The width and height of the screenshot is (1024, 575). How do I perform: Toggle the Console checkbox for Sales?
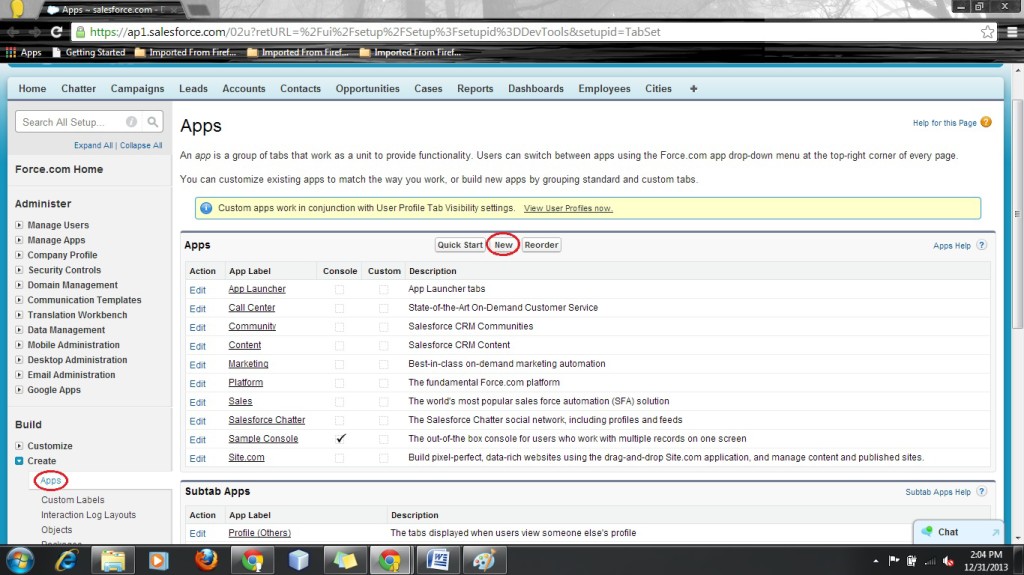point(340,402)
